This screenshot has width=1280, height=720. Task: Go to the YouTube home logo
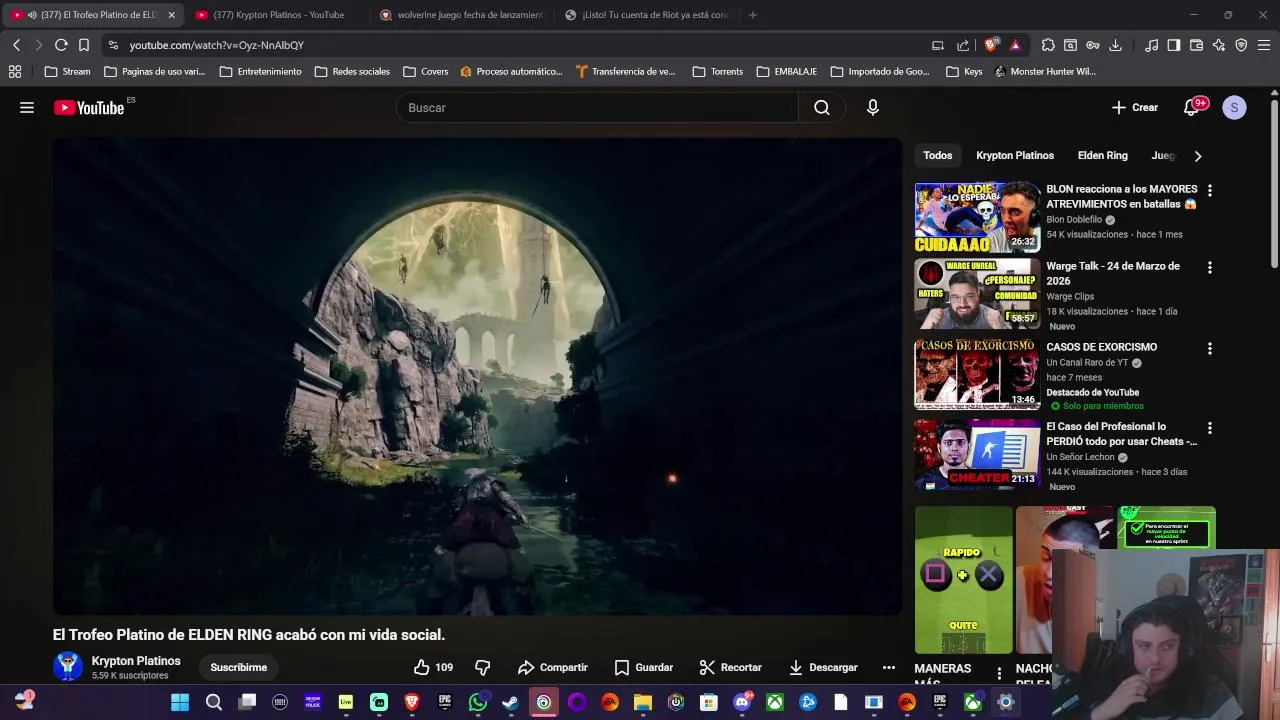click(x=89, y=108)
